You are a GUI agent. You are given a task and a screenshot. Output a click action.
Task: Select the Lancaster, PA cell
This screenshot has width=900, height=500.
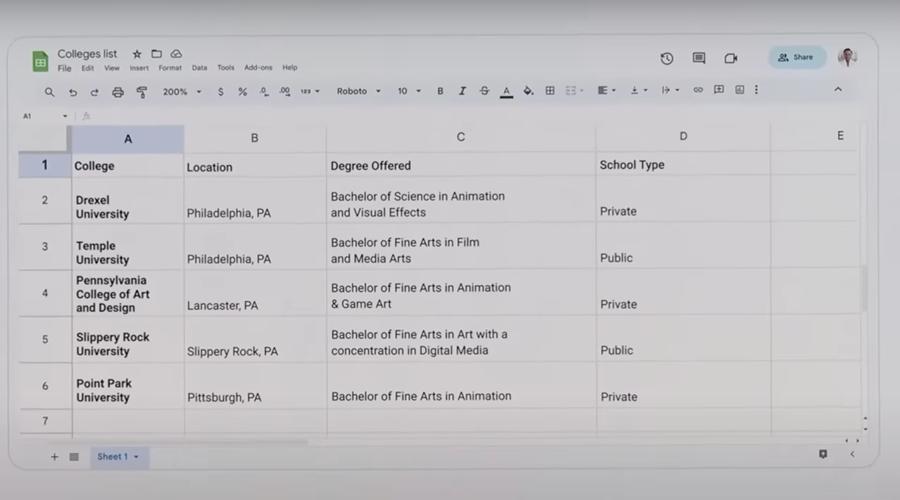click(255, 293)
